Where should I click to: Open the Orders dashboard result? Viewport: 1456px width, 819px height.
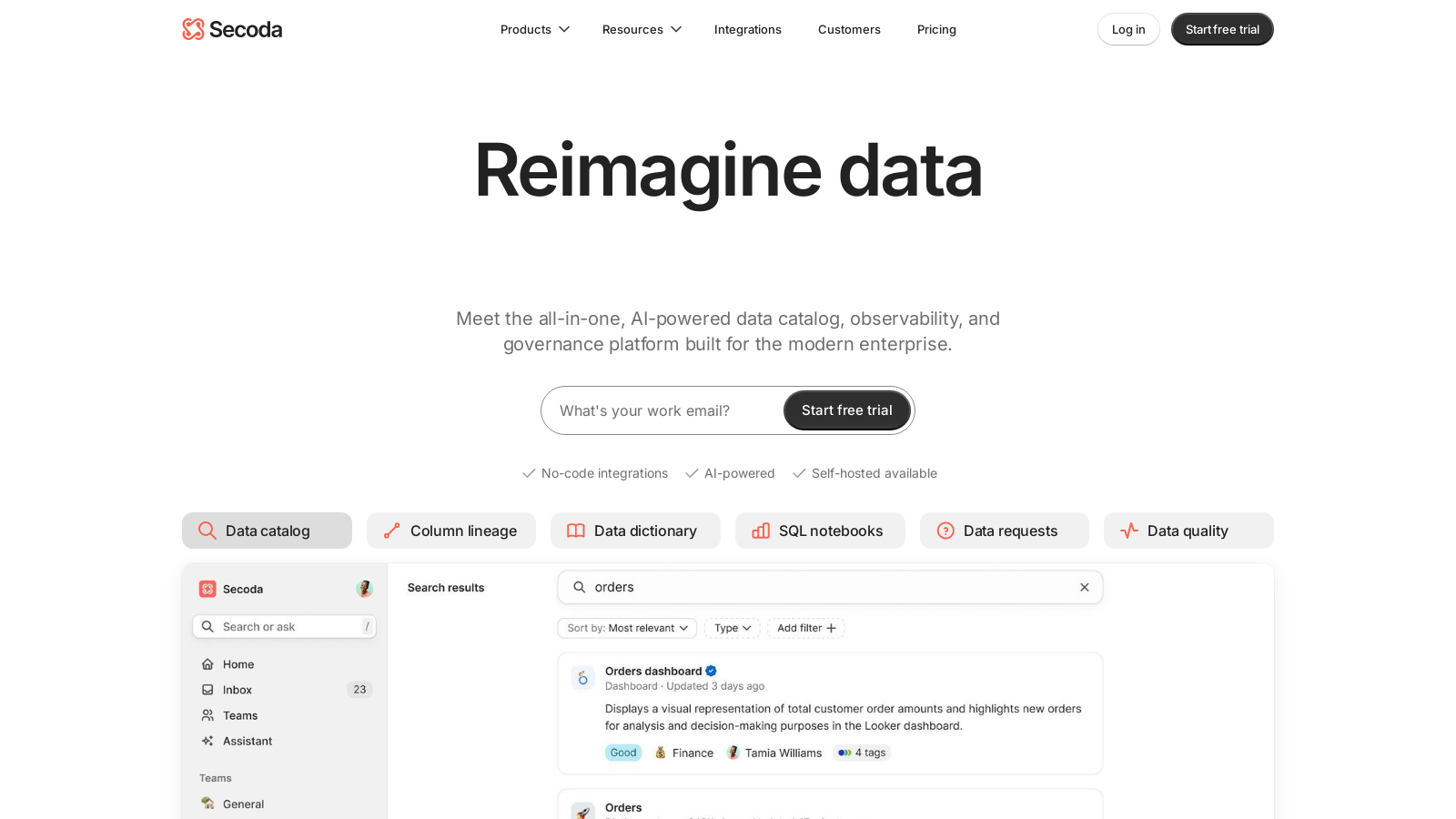tap(830, 713)
